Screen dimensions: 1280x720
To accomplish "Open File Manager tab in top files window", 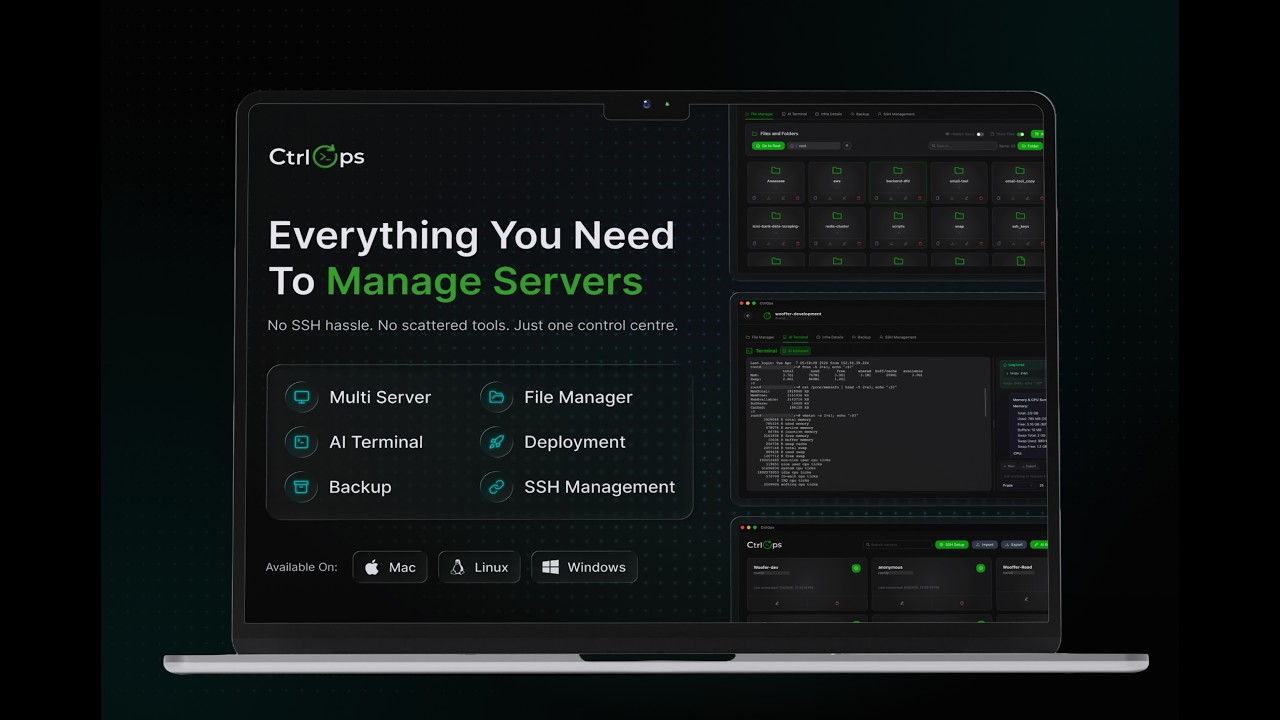I will [759, 114].
